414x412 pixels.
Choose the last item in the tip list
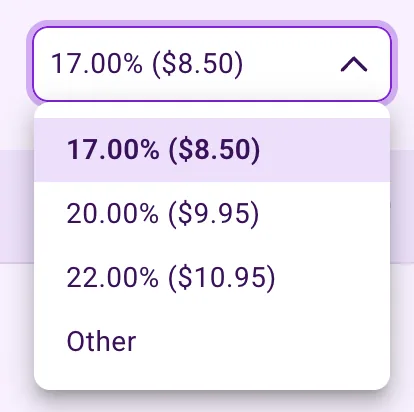[x=212, y=341]
